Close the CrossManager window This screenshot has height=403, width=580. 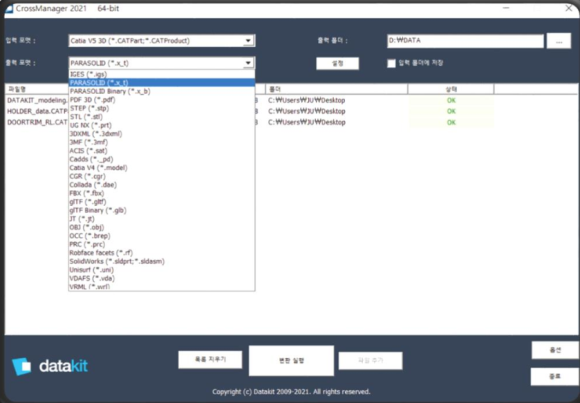point(569,8)
